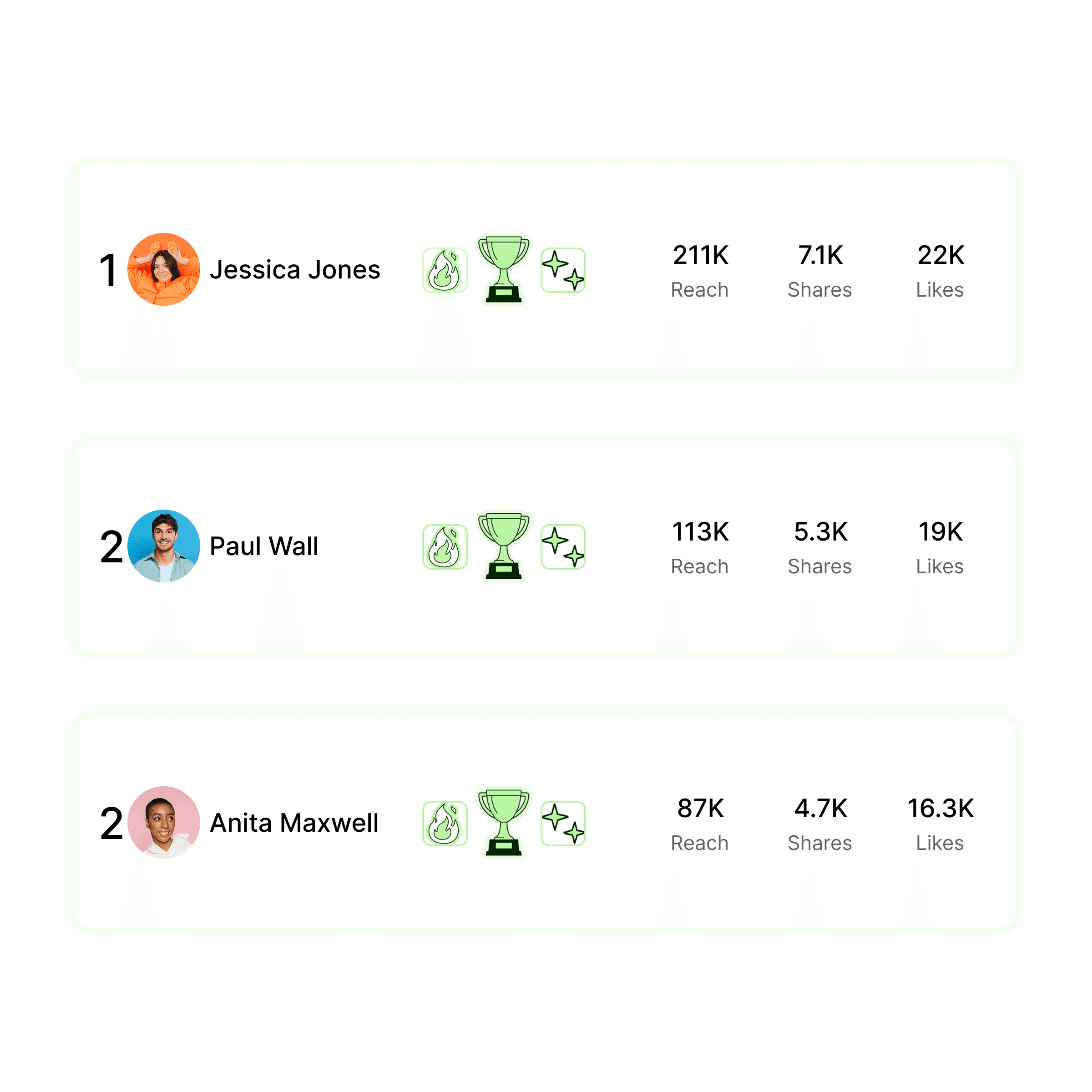Click the flame badge in Jessica Jones's row

pos(445,270)
